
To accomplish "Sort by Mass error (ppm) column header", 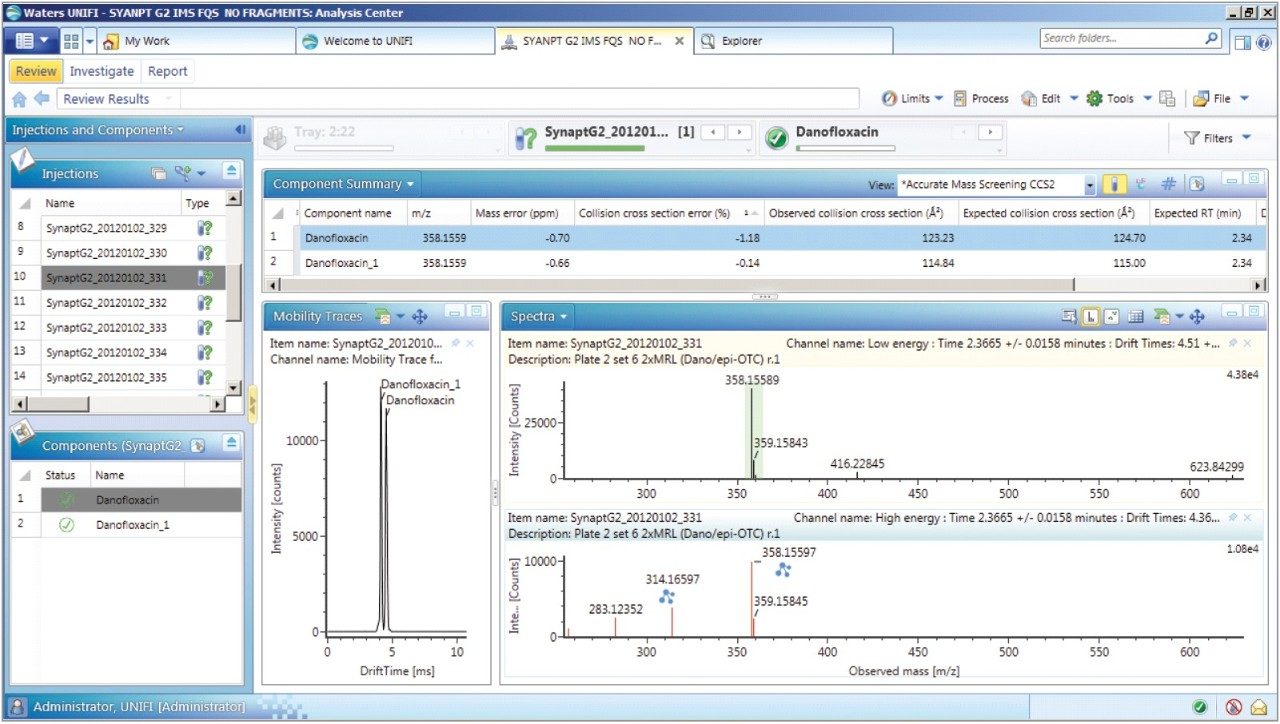I will (522, 213).
